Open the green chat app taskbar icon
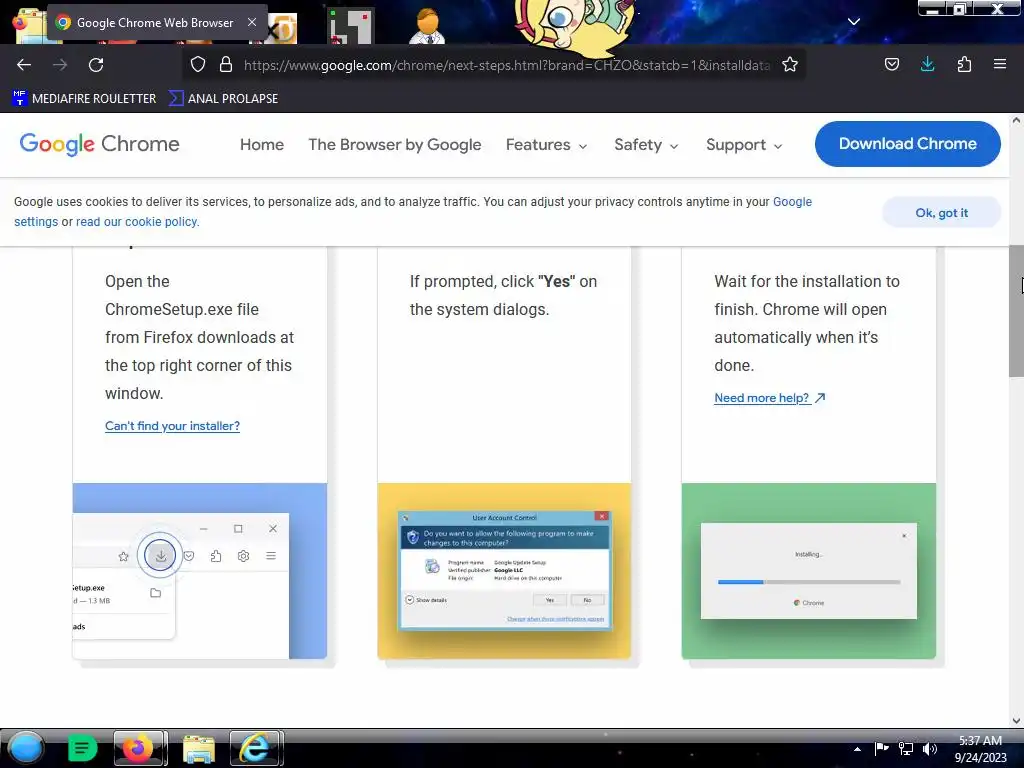This screenshot has height=768, width=1024. tap(82, 748)
